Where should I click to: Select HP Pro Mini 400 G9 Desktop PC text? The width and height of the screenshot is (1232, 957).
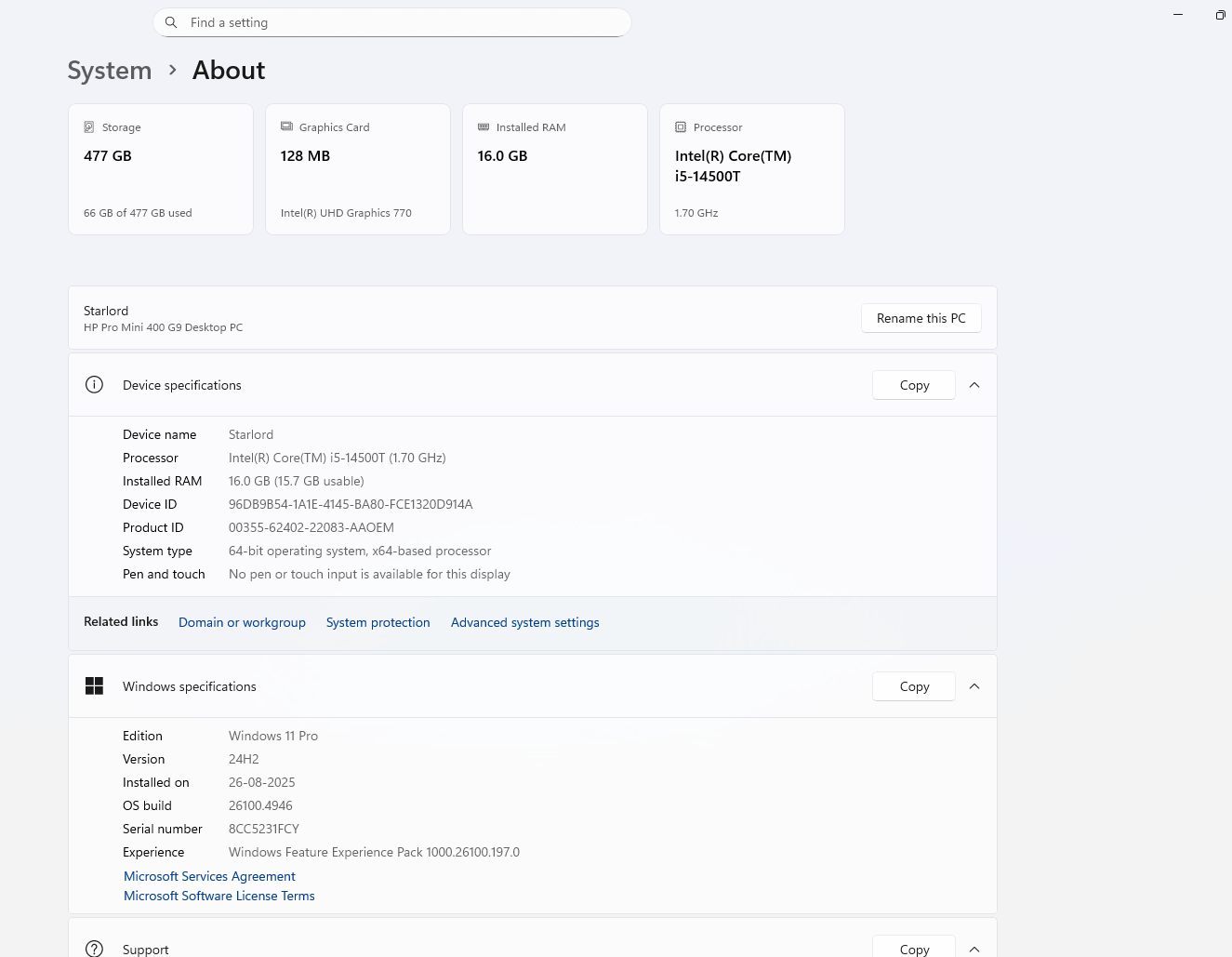point(163,327)
